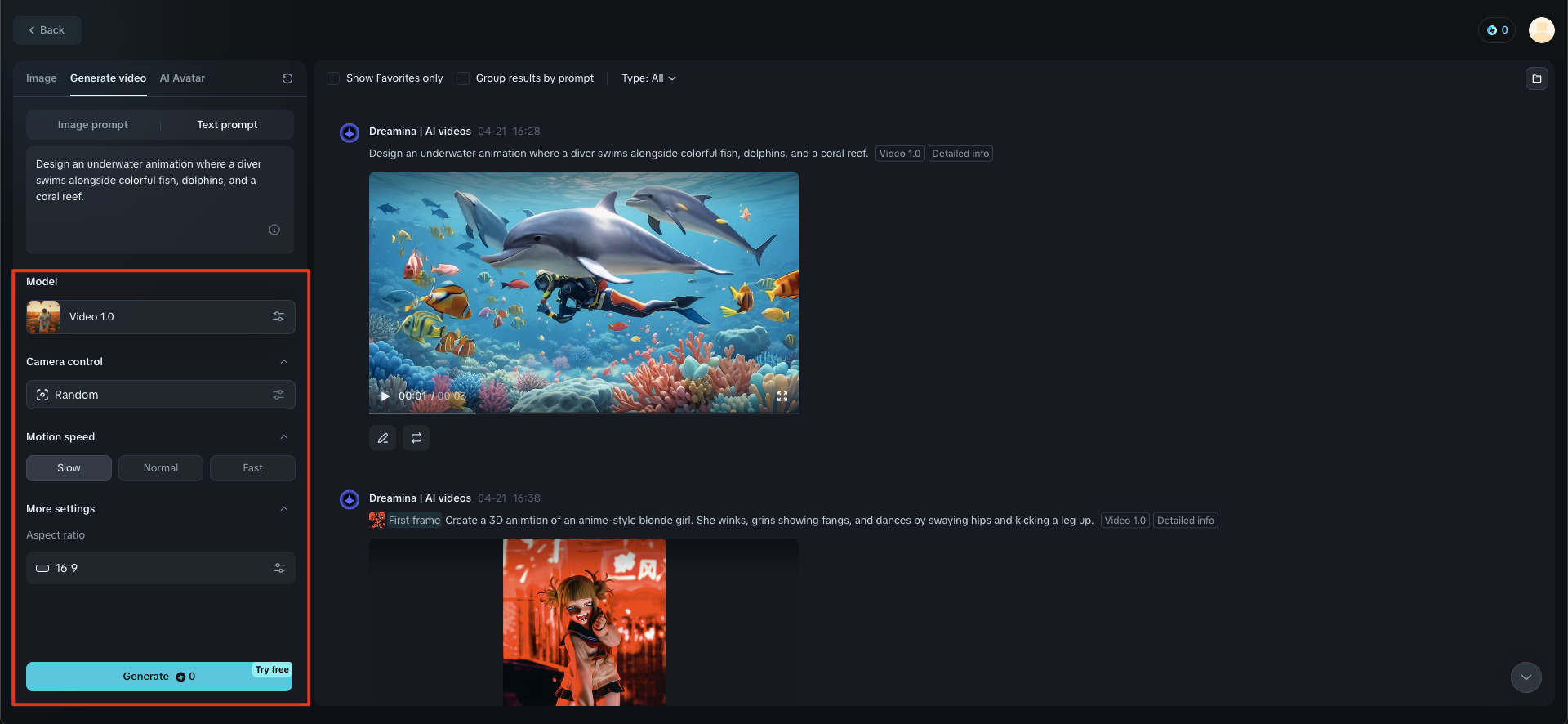
Task: Click the info icon in the prompt box
Action: (x=274, y=230)
